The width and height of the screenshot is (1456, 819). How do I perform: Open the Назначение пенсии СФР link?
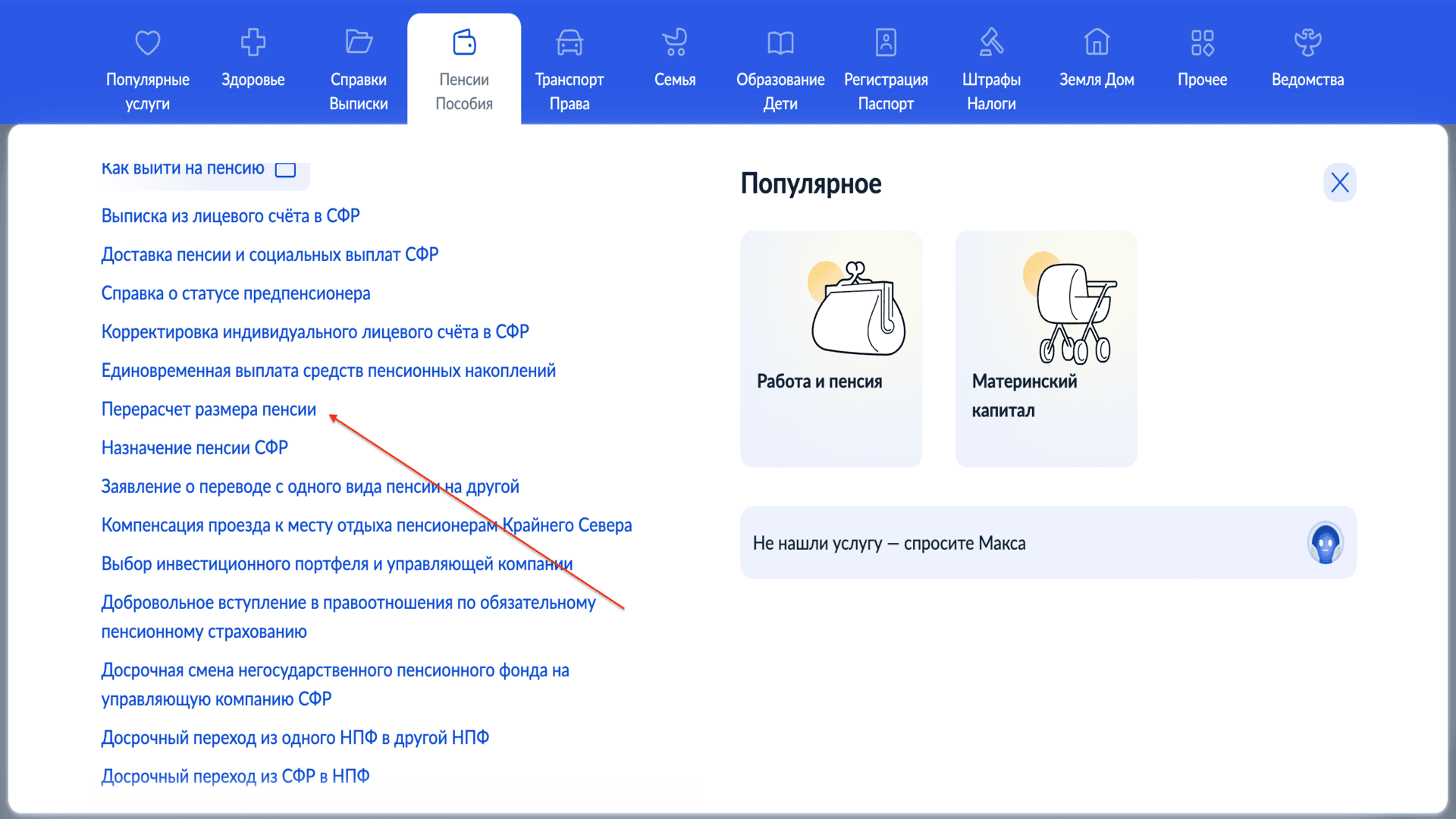coord(195,448)
